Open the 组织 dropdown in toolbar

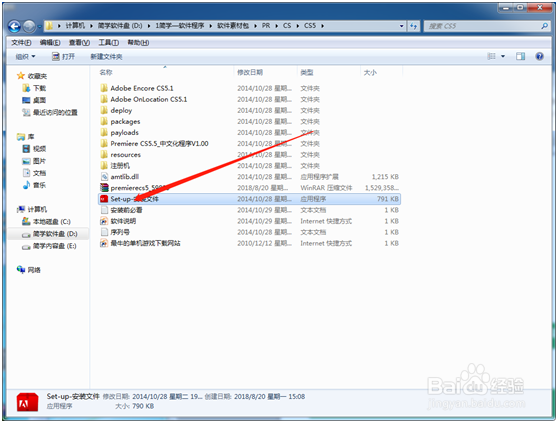[25, 57]
